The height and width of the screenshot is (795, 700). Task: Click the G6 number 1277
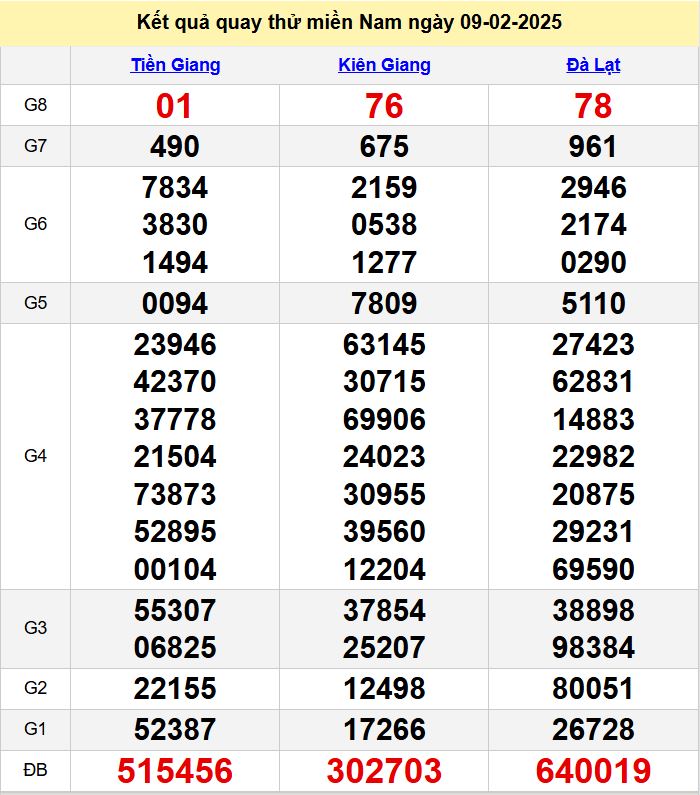[x=384, y=263]
